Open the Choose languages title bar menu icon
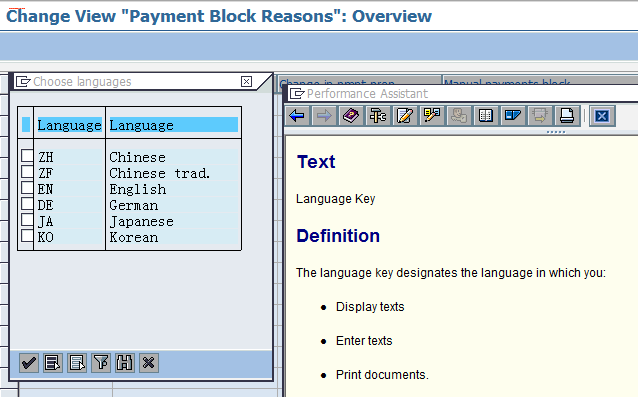The height and width of the screenshot is (397, 638). [23, 82]
